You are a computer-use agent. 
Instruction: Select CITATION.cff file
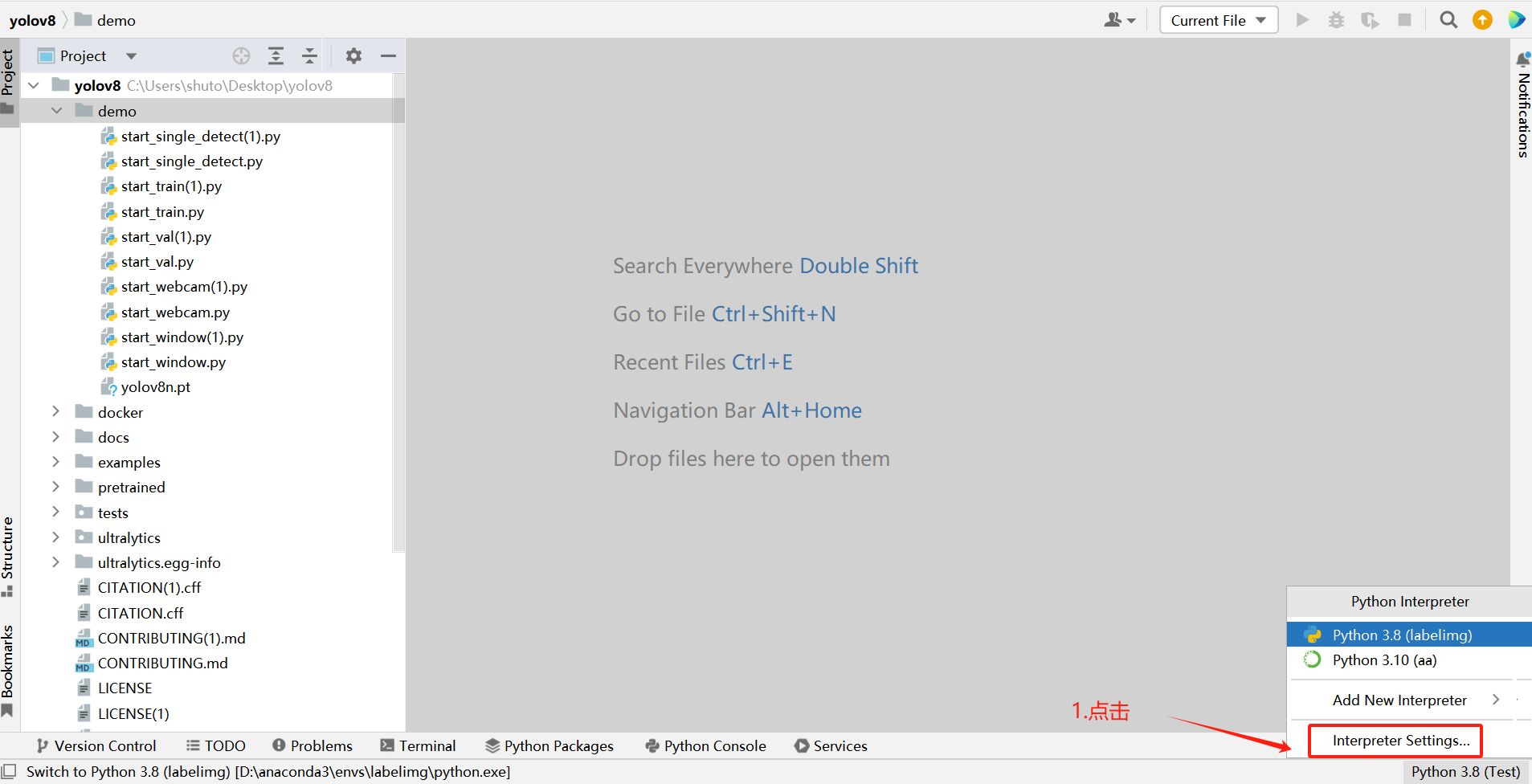point(141,614)
